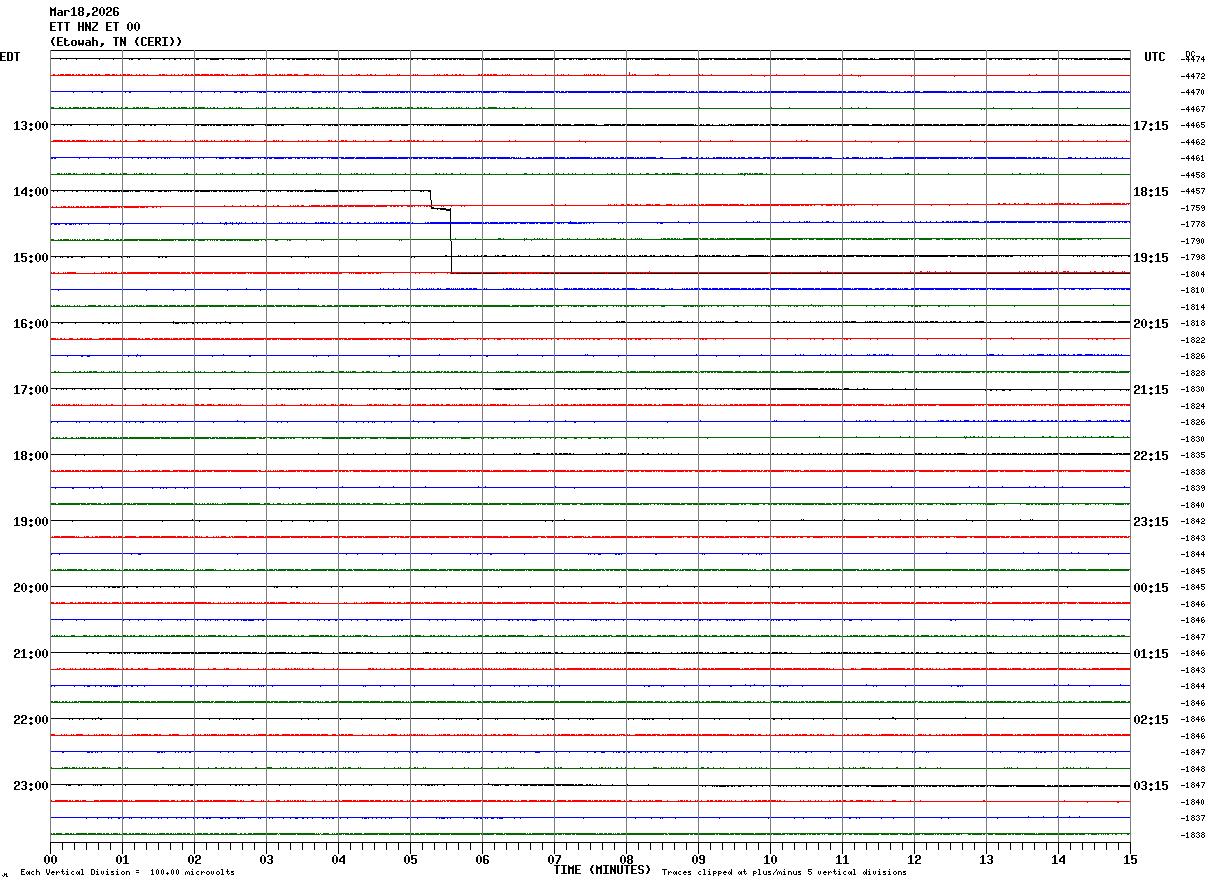1210x886 pixels.
Task: Click the "01:15" UTC time label
Action: (1151, 654)
